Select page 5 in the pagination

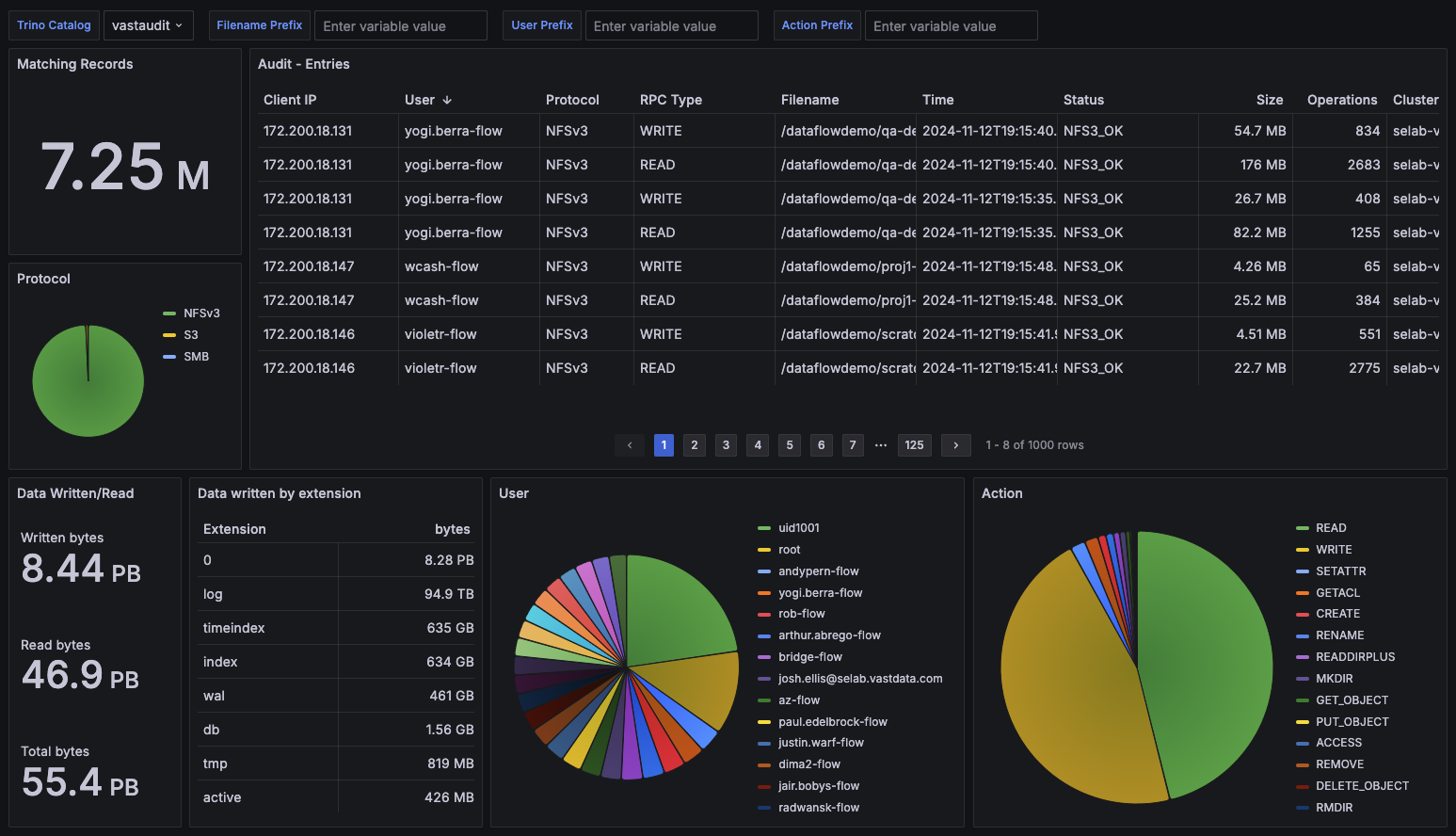coord(790,445)
